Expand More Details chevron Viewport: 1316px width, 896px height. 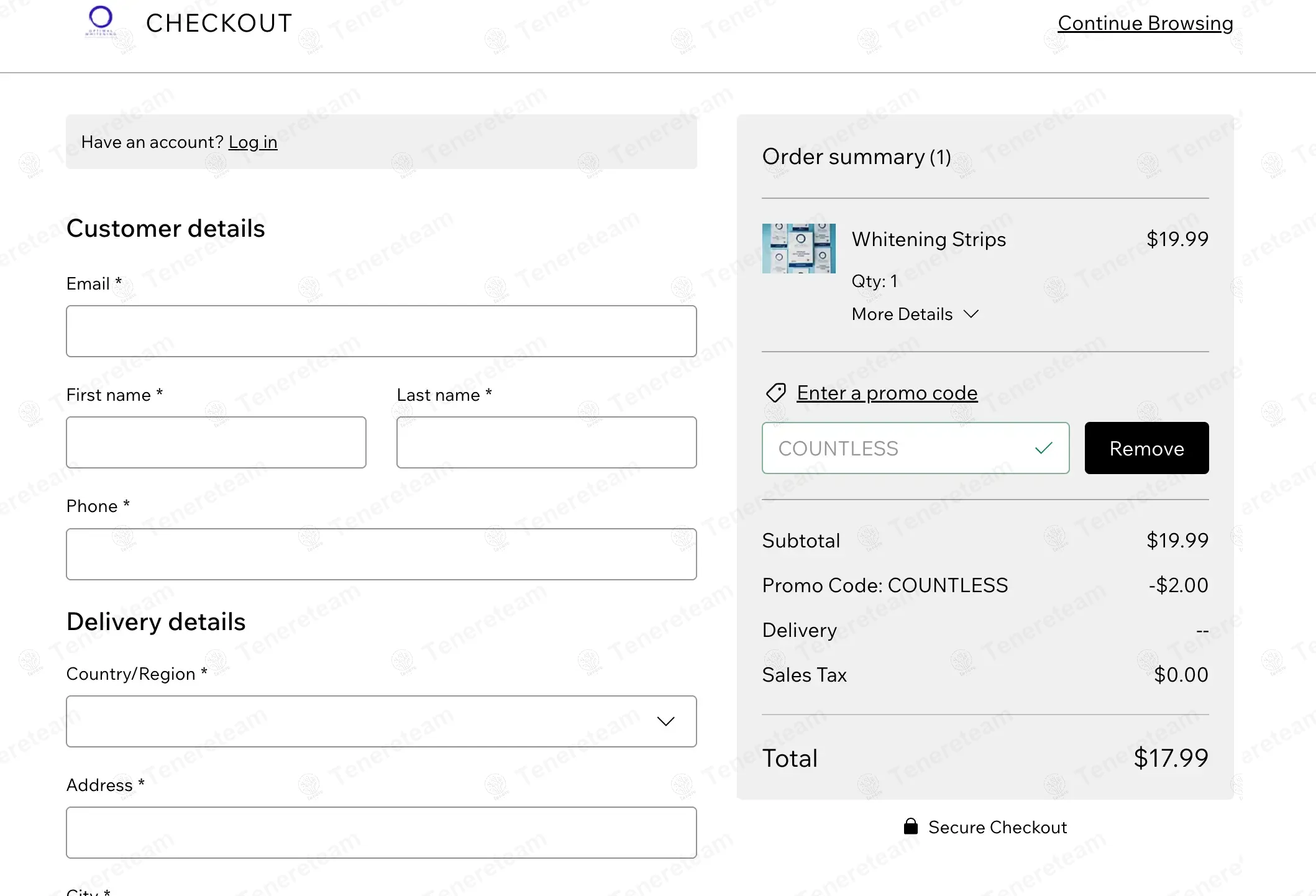click(971, 314)
